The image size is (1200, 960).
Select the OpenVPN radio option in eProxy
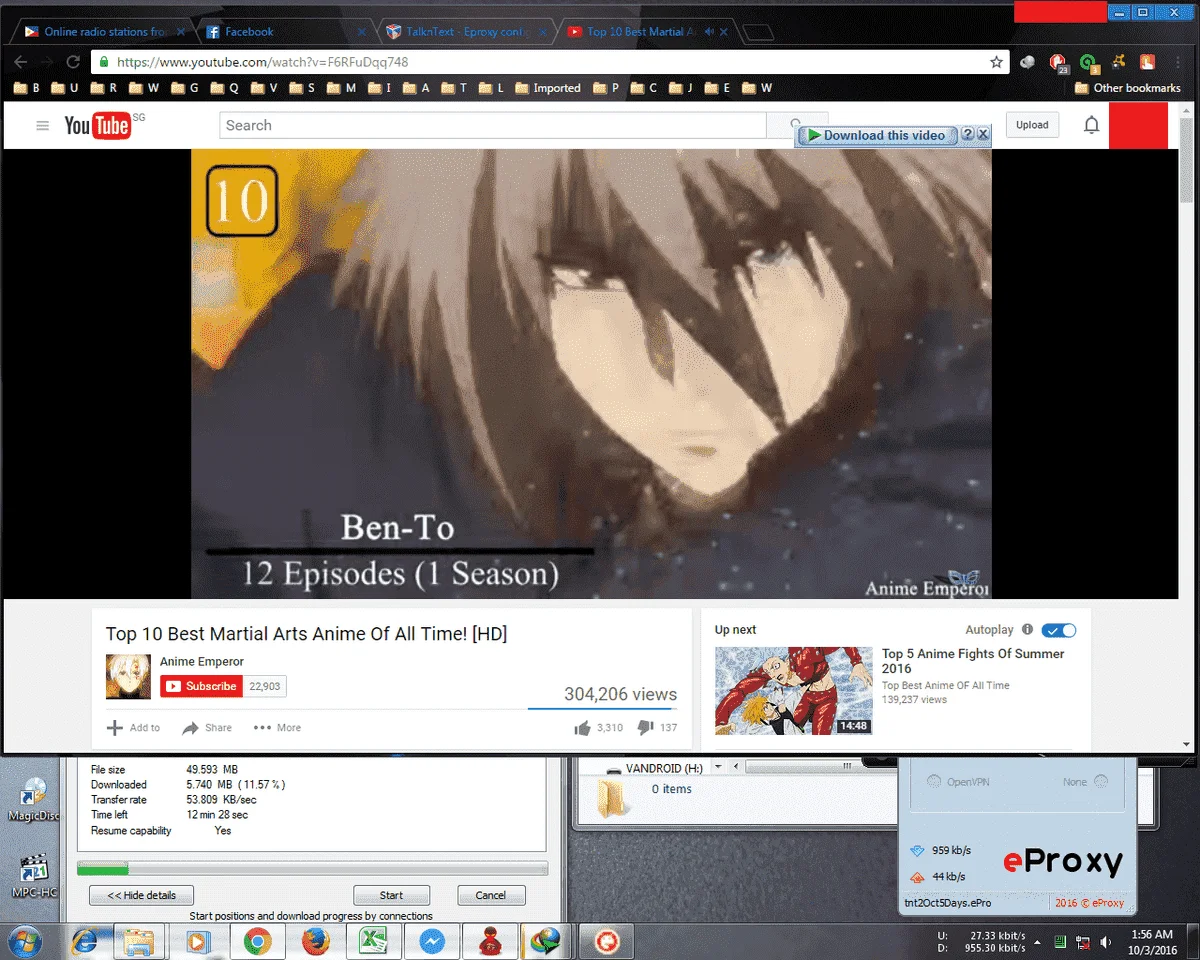click(932, 782)
